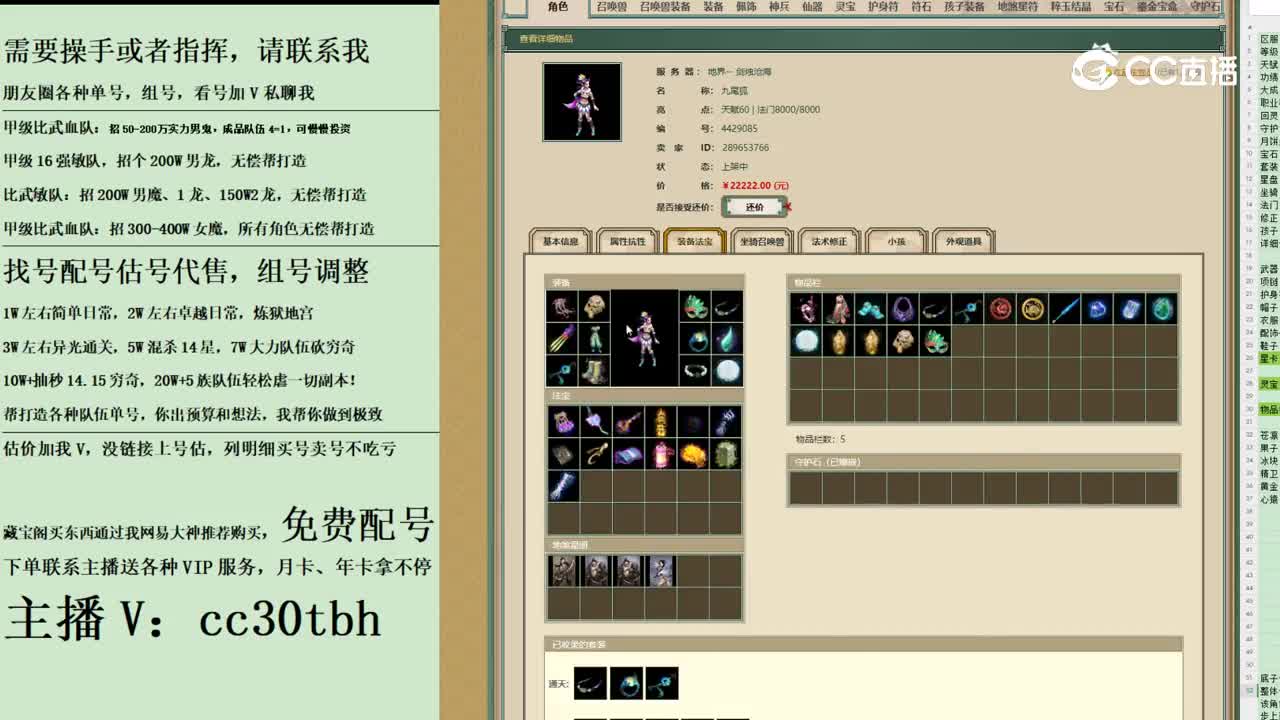Click the pink lantern treasure icon

[661, 455]
